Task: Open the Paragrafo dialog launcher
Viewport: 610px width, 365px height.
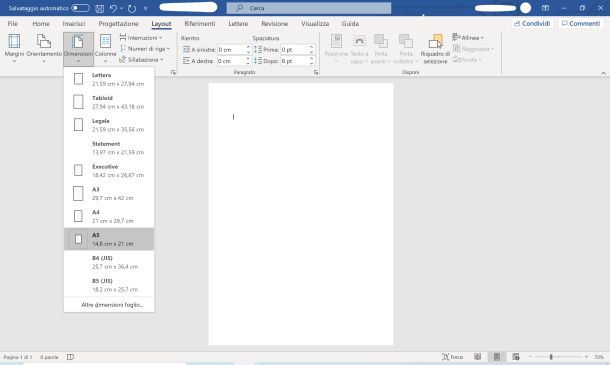Action: (x=316, y=72)
